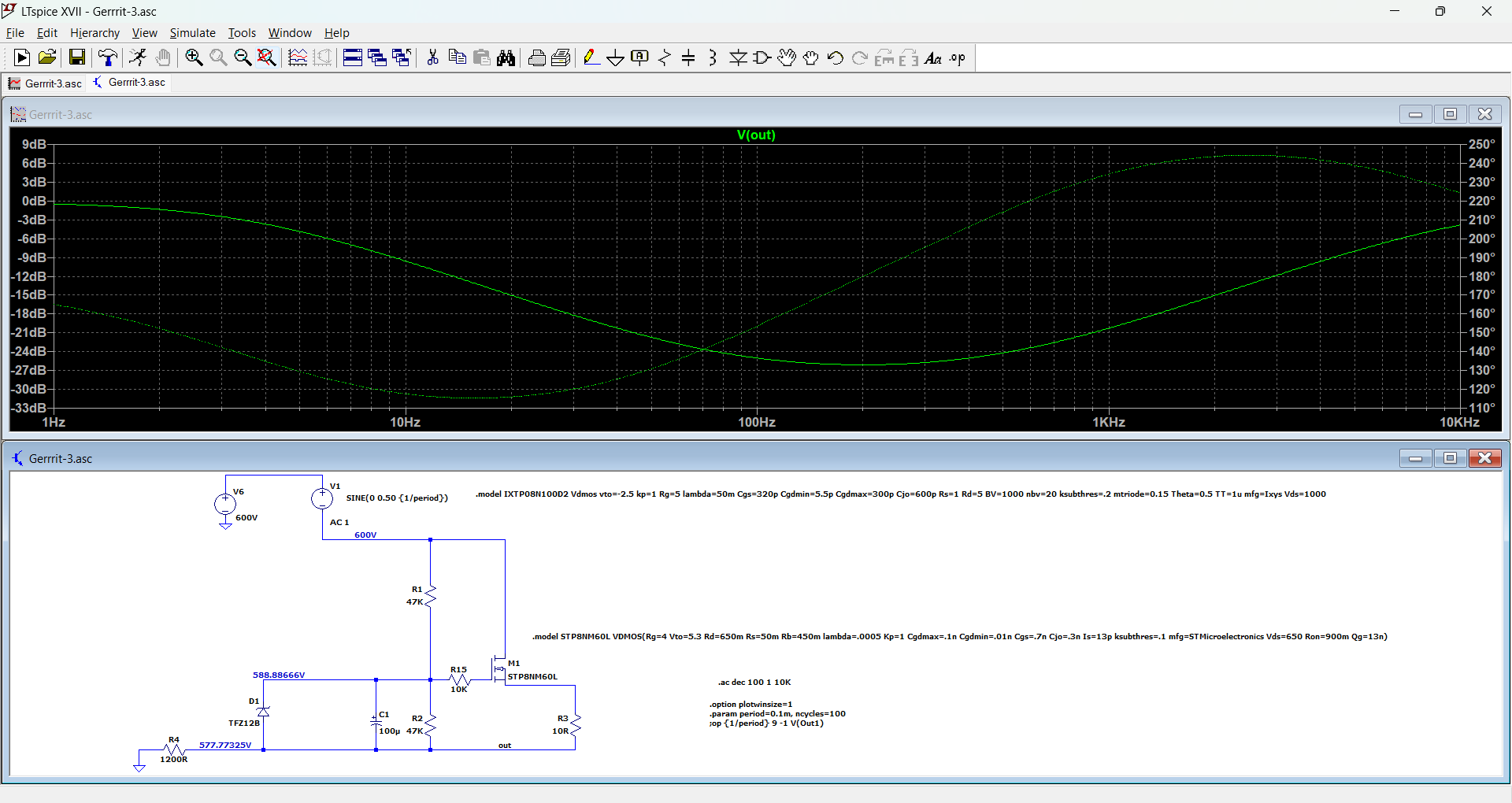1512x803 pixels.
Task: Open the Simulate menu
Action: [x=192, y=33]
